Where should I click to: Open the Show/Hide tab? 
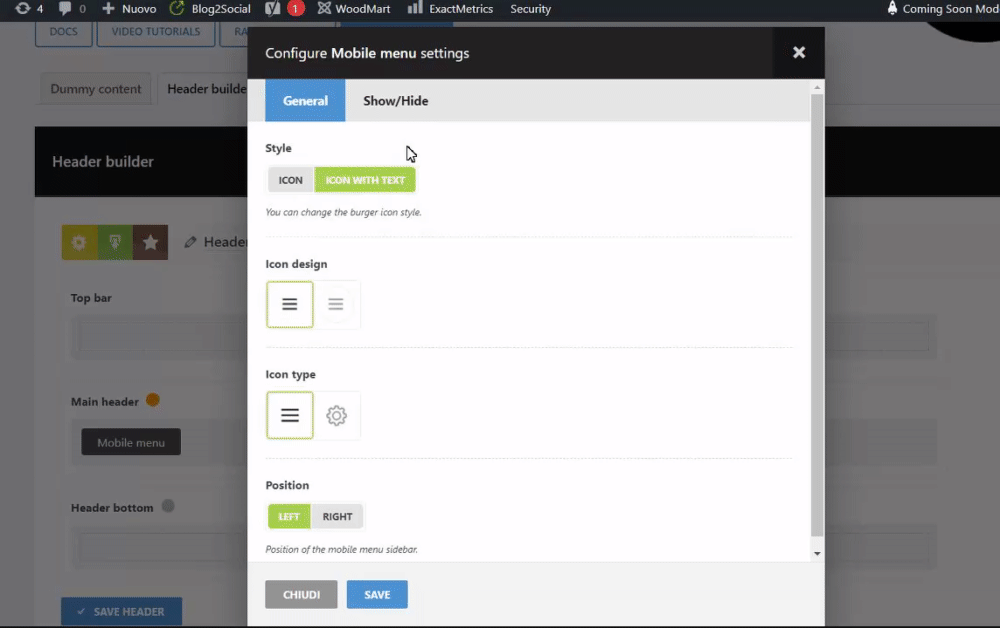(395, 101)
